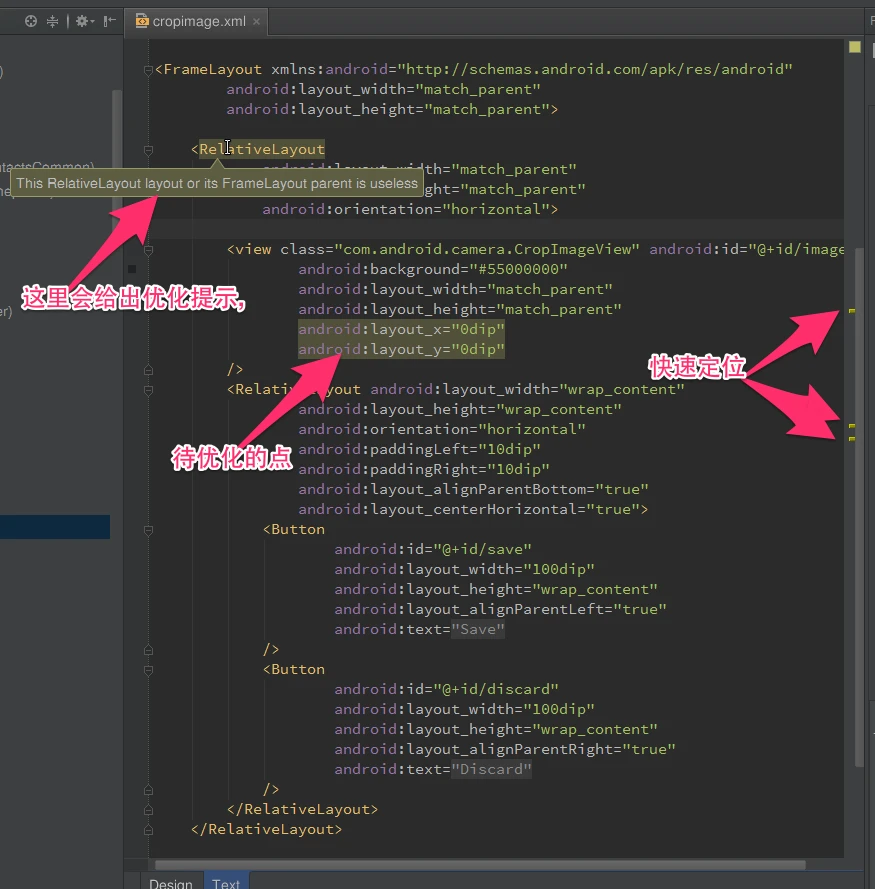Jump to the first yellow warning stripe marker
Viewport: 875px width, 889px height.
click(x=852, y=312)
